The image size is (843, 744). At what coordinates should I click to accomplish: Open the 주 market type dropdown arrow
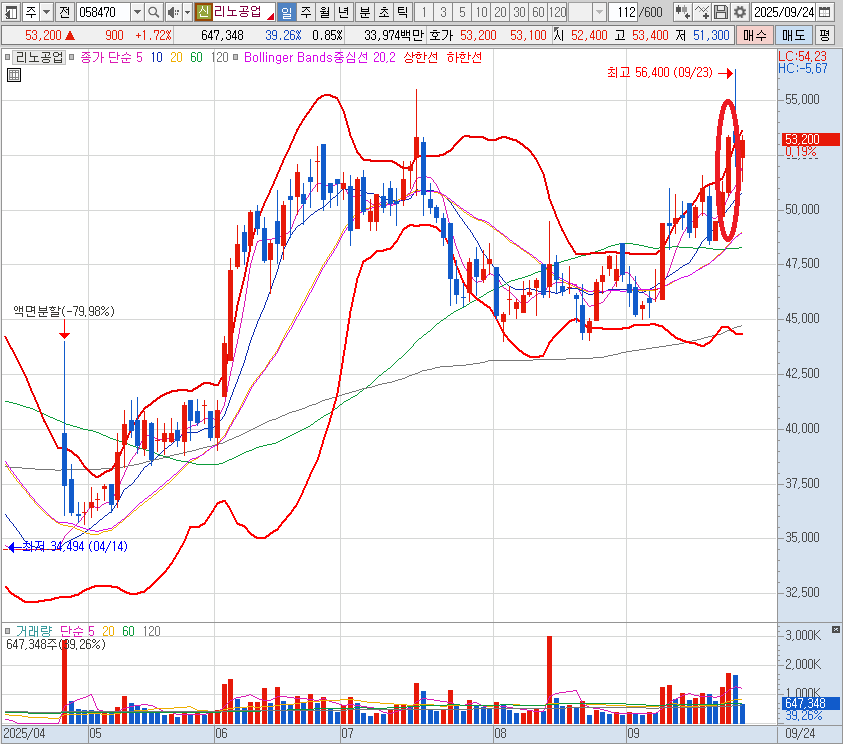click(x=46, y=12)
